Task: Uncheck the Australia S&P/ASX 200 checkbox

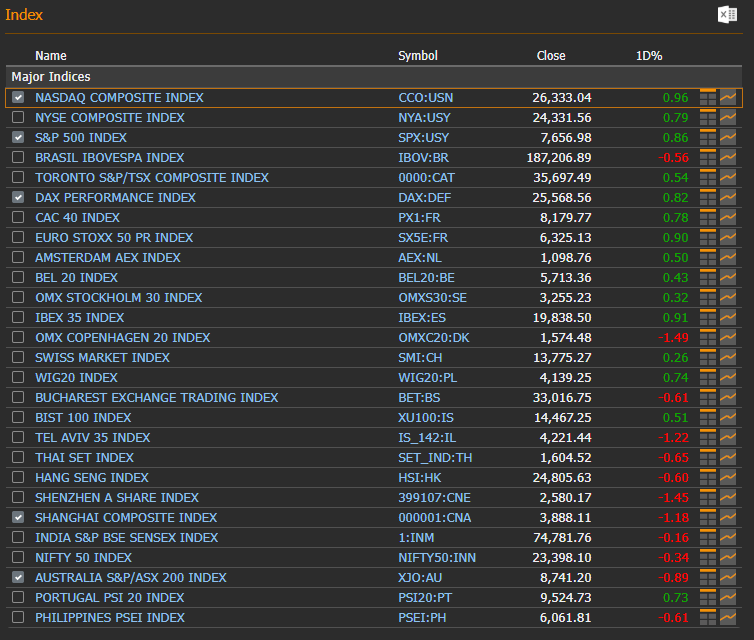Action: tap(18, 577)
